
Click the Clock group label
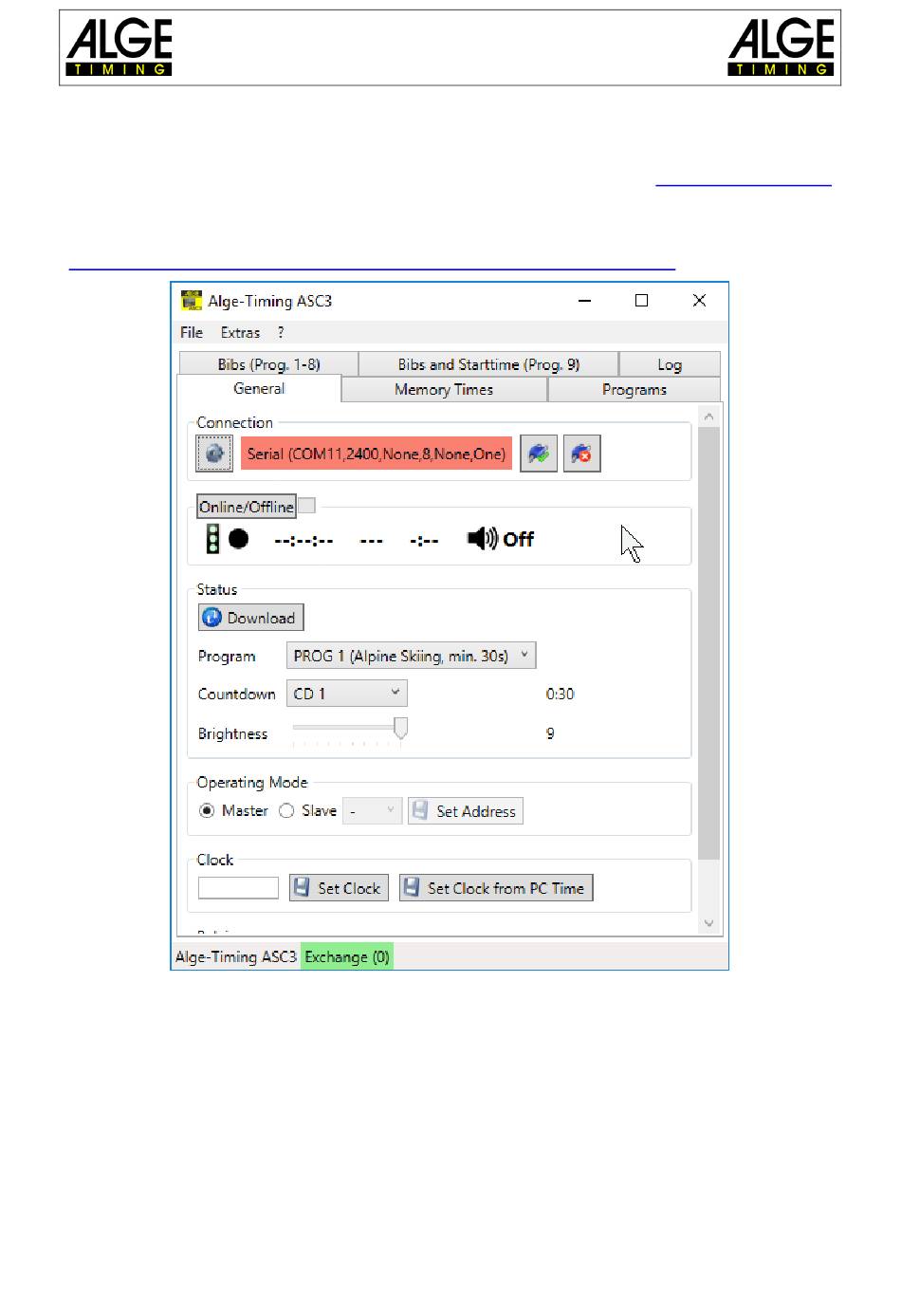point(214,860)
